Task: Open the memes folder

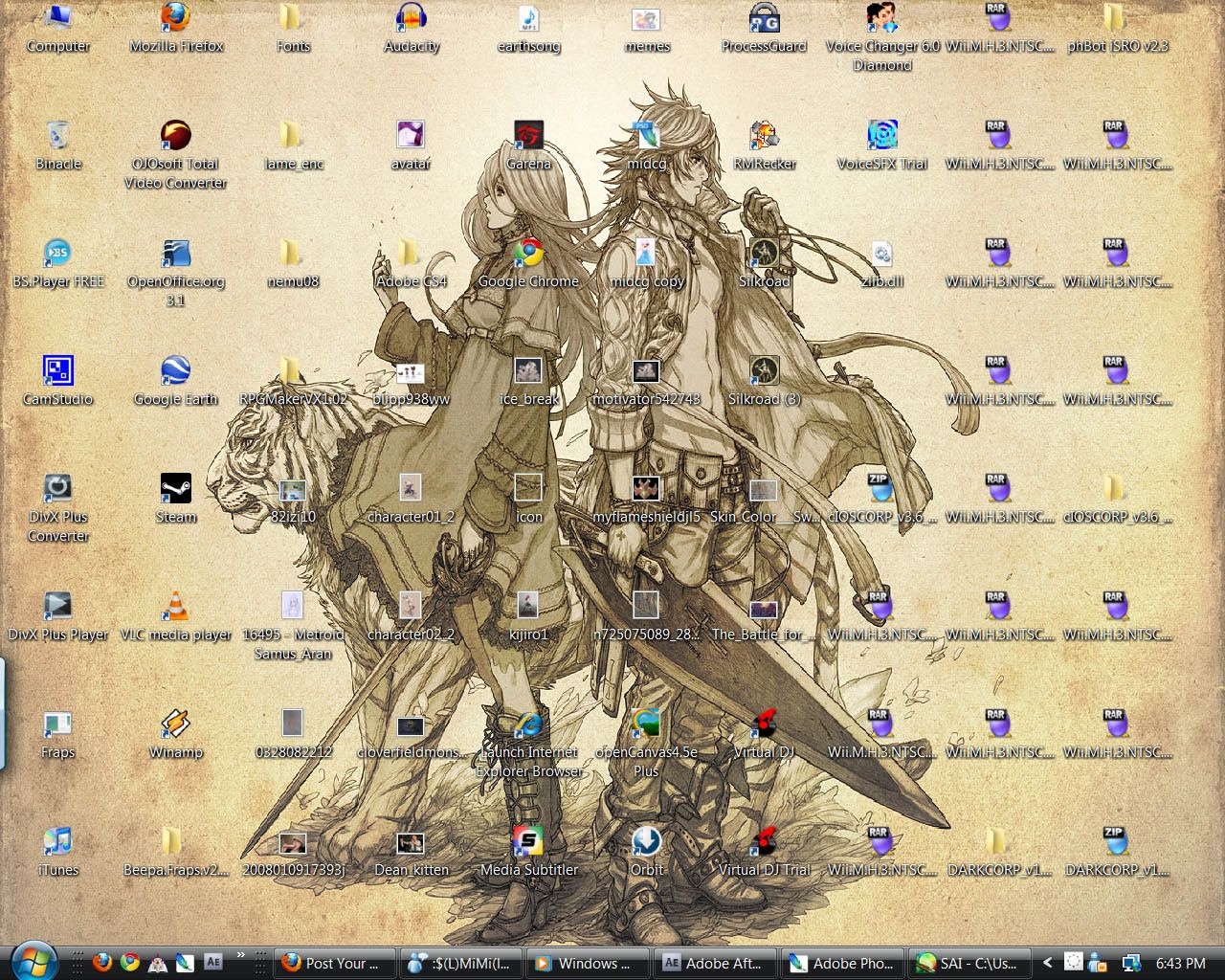Action: click(x=647, y=27)
